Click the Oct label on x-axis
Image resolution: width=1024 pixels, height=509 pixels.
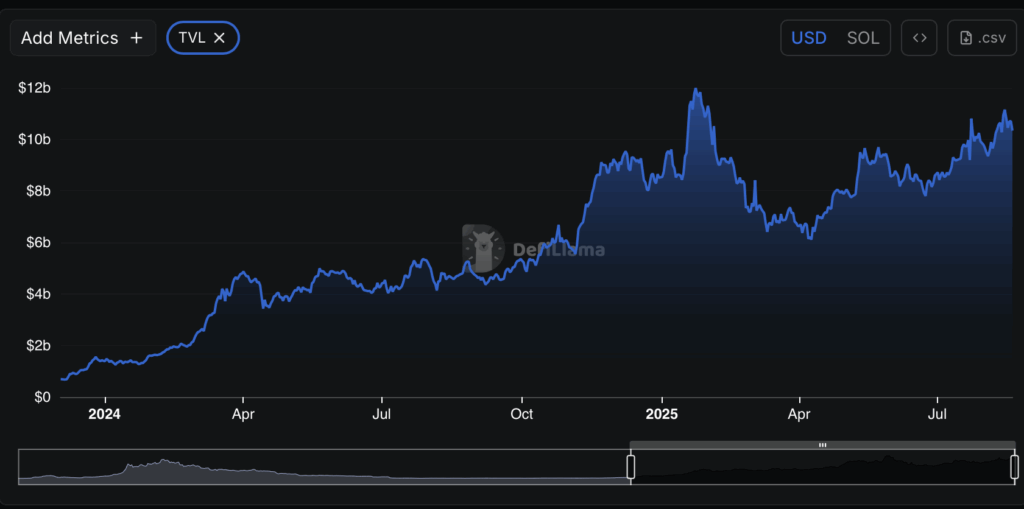click(x=522, y=414)
